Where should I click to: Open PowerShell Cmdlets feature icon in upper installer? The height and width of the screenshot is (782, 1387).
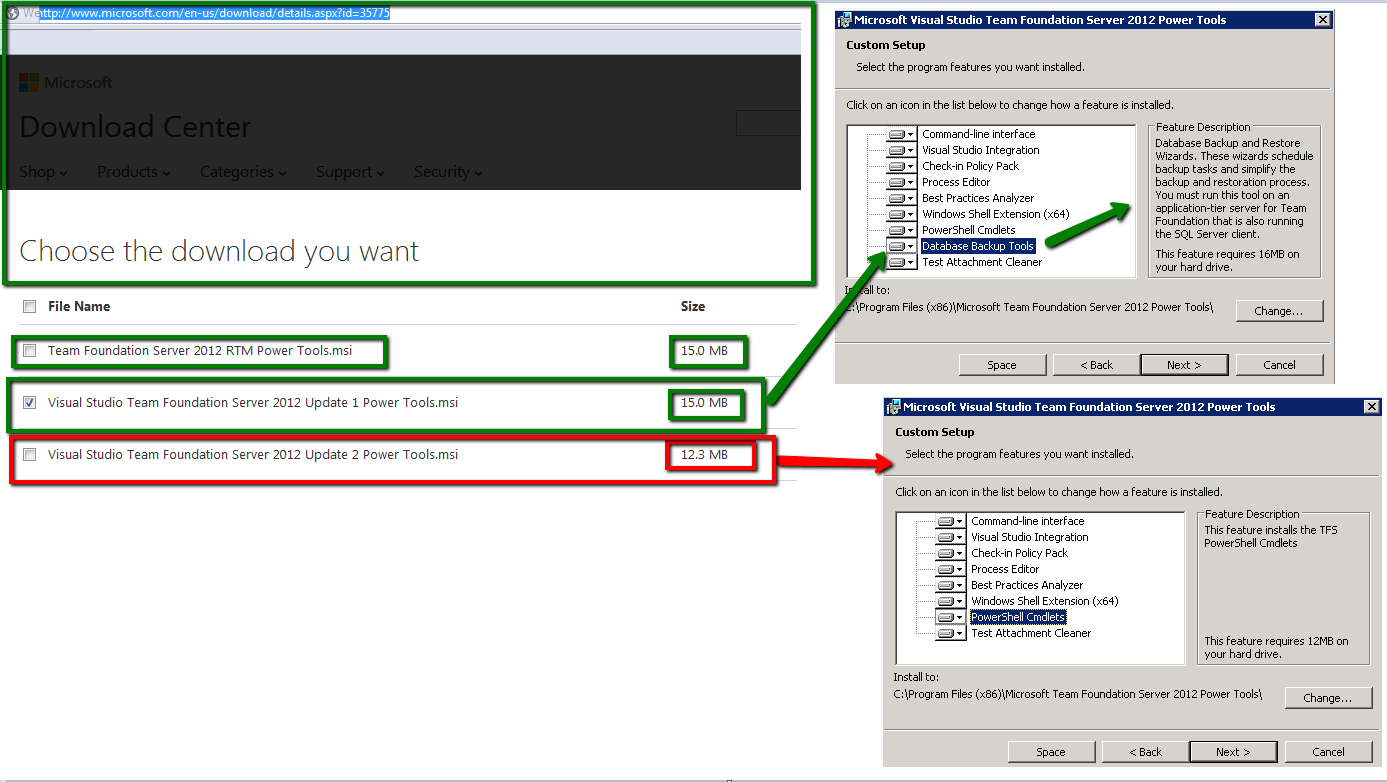902,230
